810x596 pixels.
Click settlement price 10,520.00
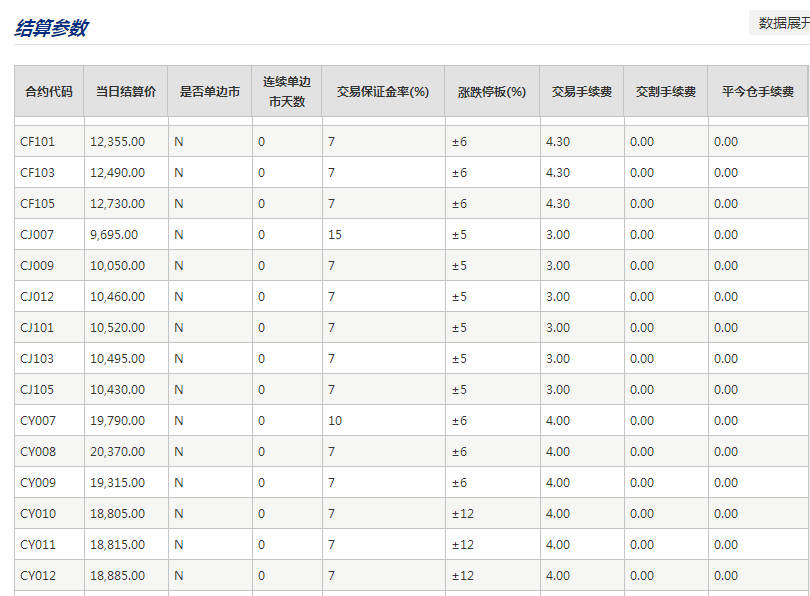tap(117, 327)
